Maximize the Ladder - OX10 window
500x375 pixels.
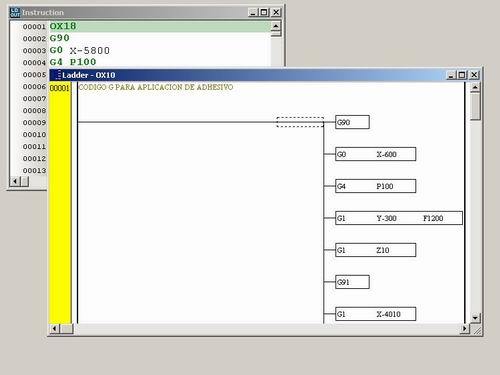(x=462, y=75)
